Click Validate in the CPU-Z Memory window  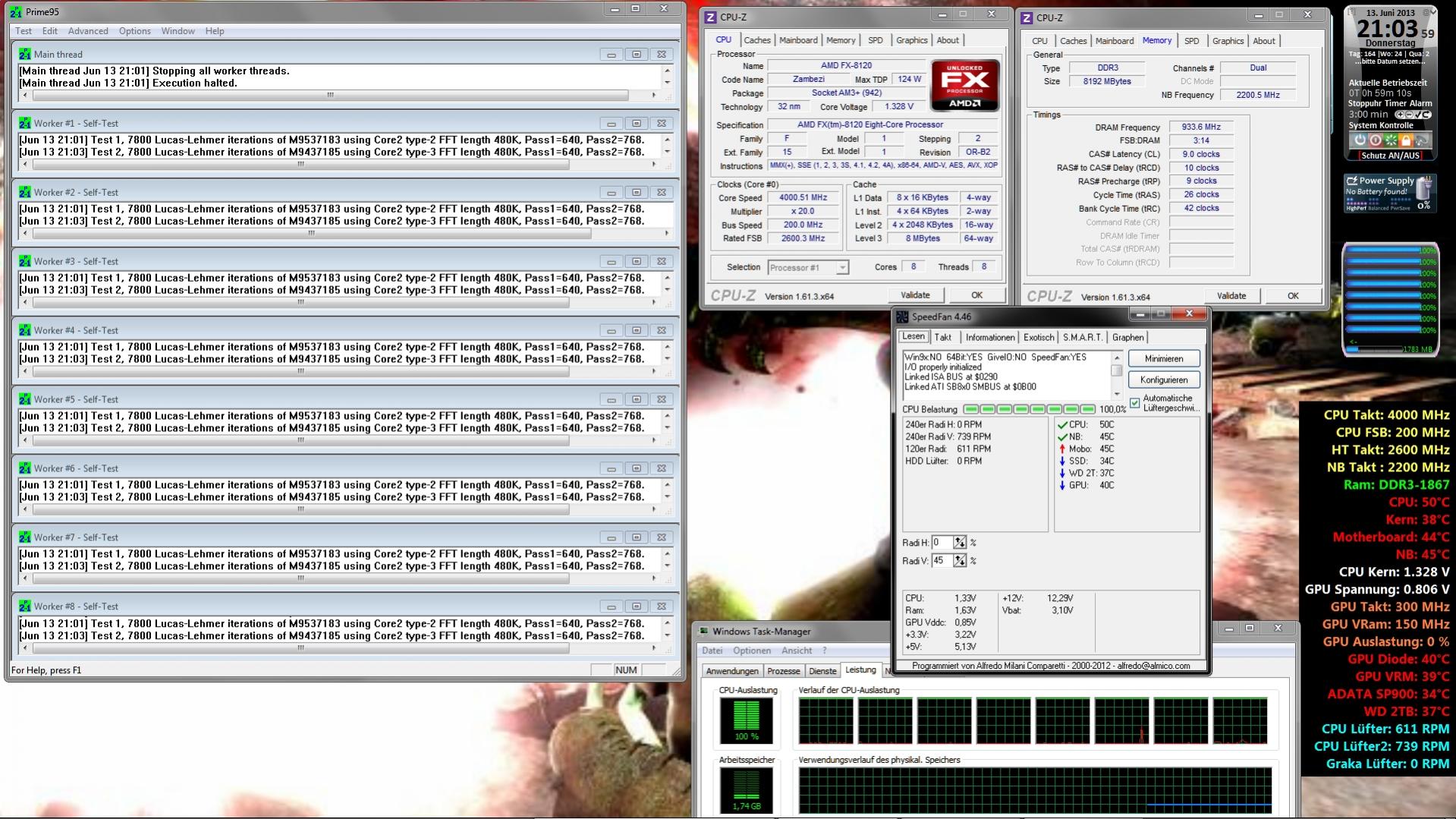point(1231,296)
